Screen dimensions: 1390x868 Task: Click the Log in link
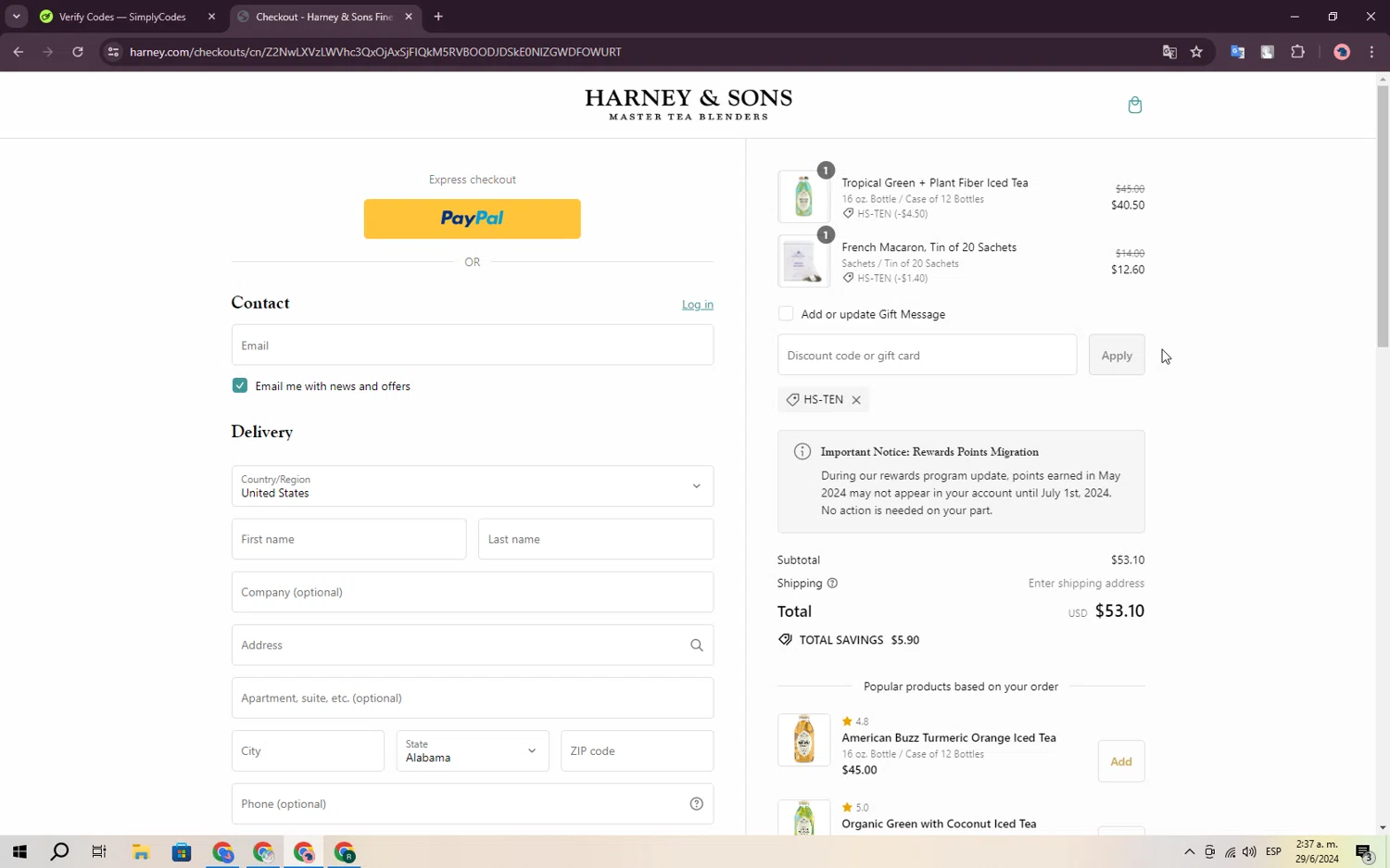(x=698, y=305)
